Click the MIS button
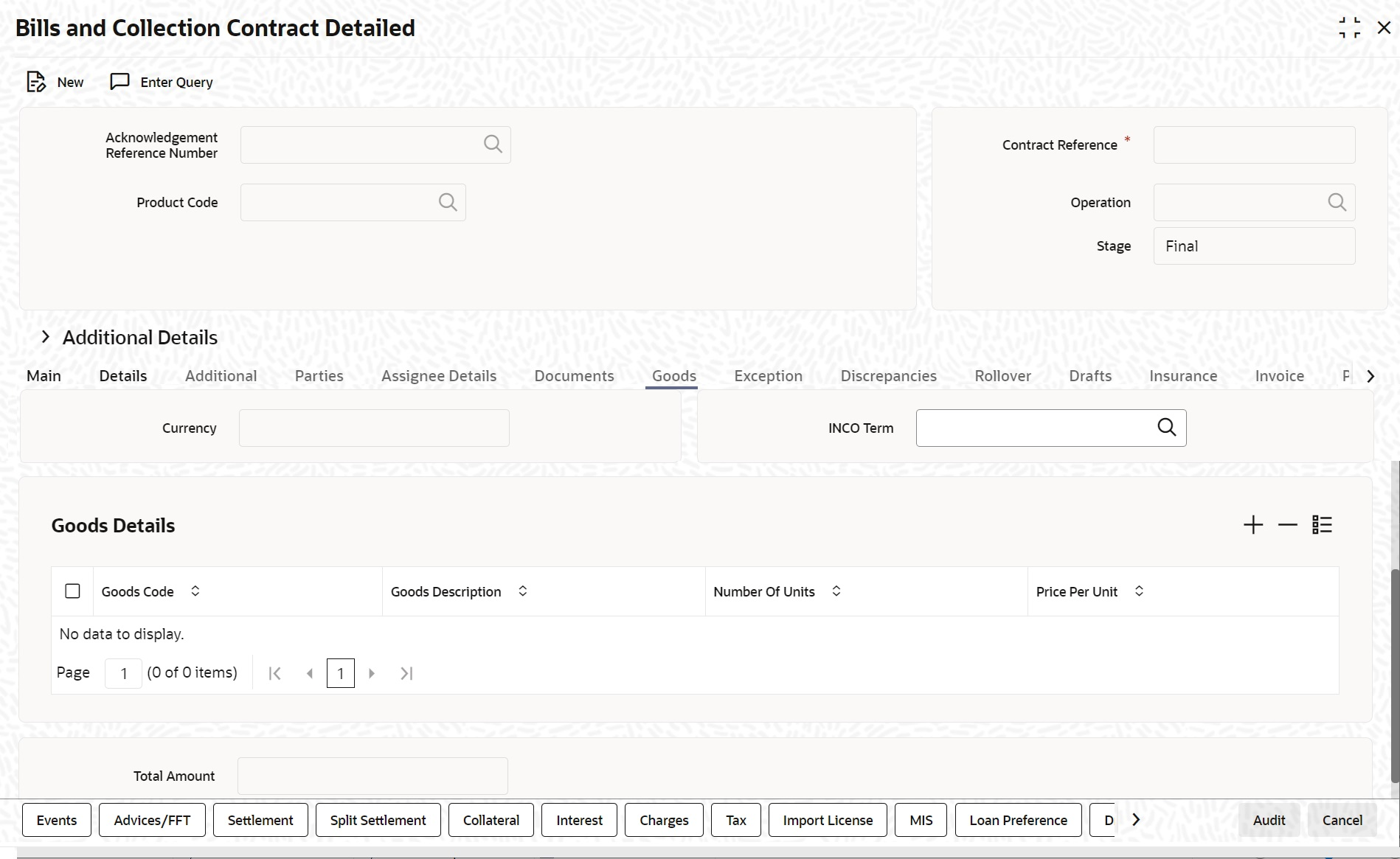 (921, 820)
